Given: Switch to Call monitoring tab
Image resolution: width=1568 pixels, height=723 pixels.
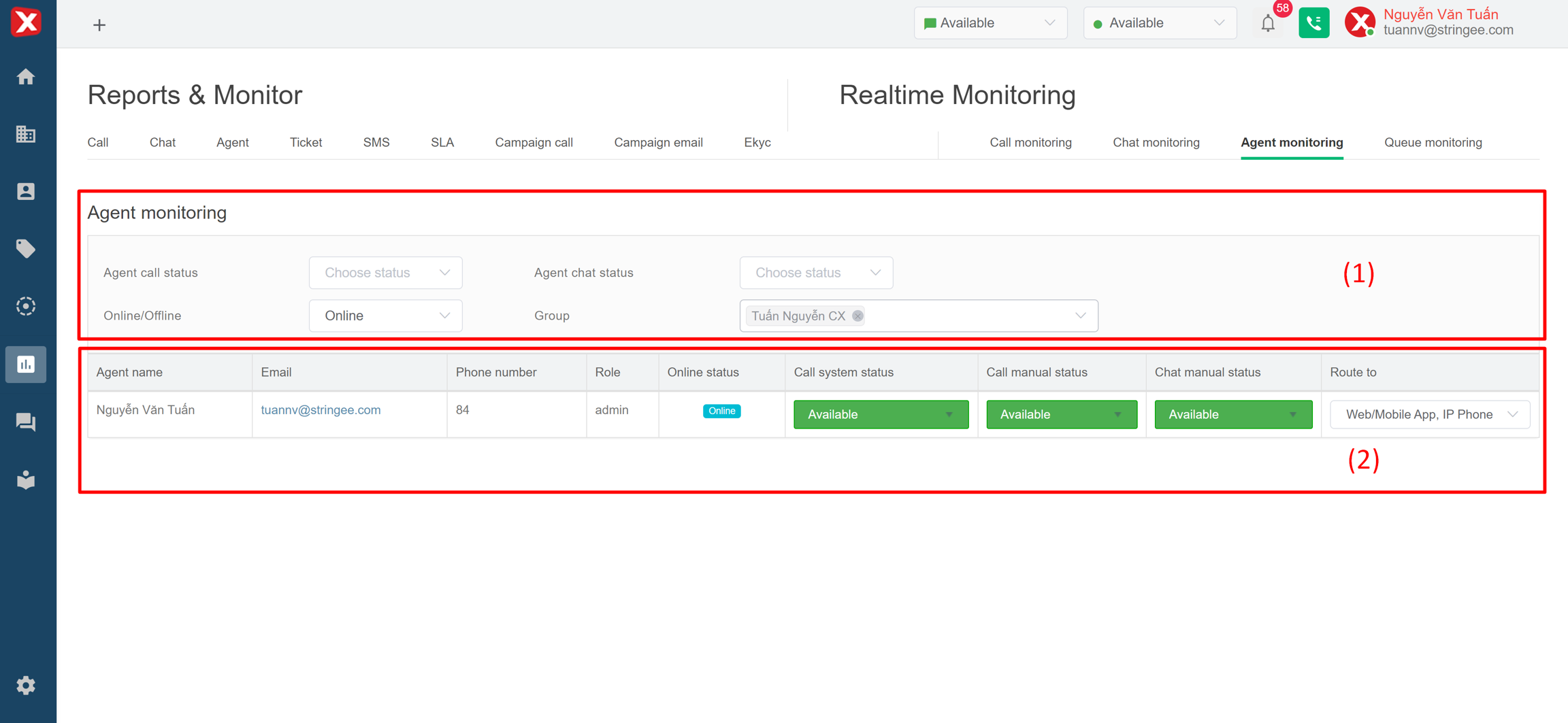Looking at the screenshot, I should pos(1030,143).
